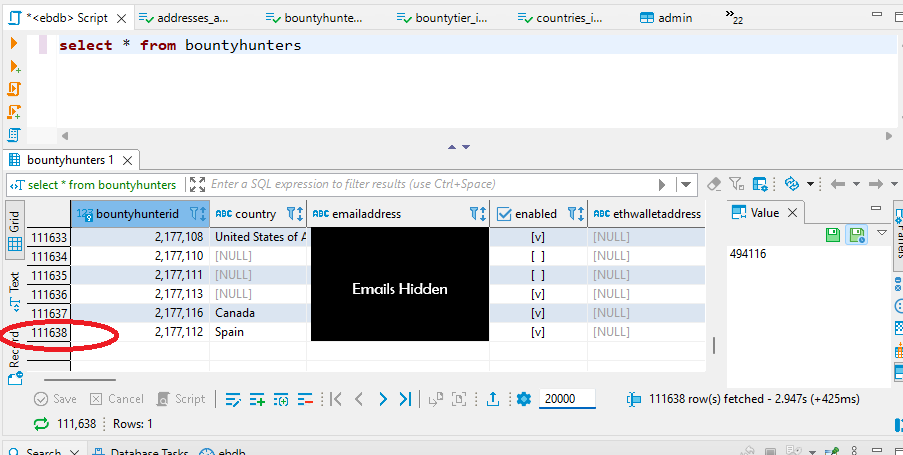Show hidden editor tabs overflow list

pyautogui.click(x=732, y=18)
